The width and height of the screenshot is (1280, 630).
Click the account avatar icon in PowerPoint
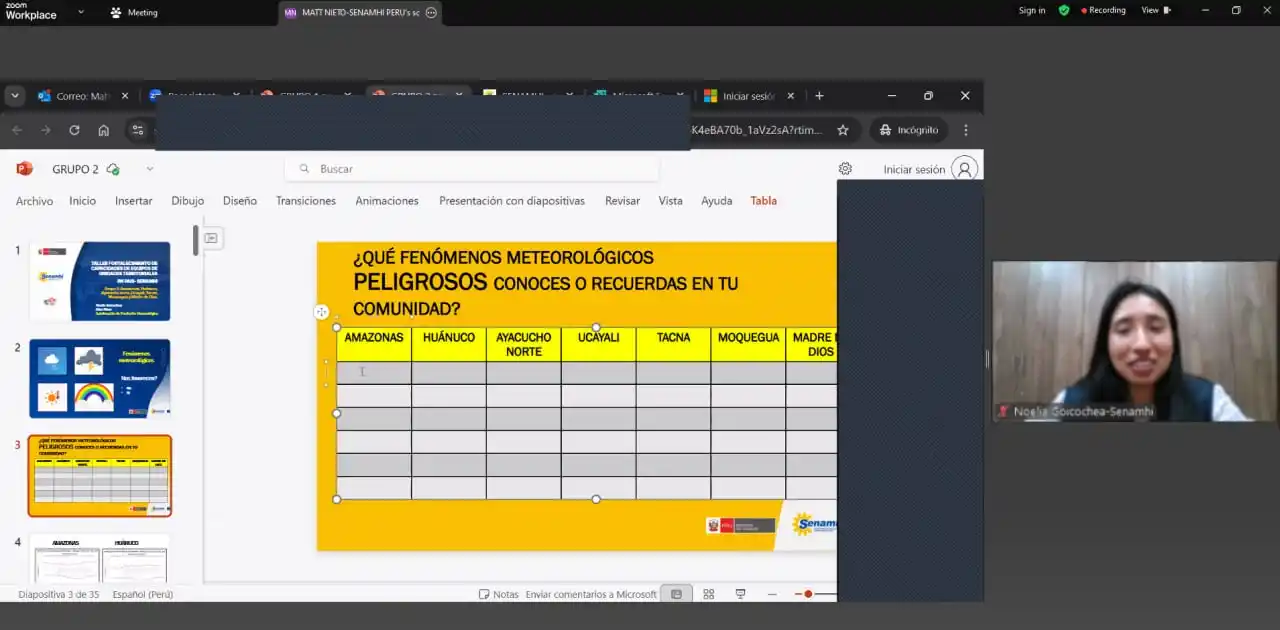point(964,169)
